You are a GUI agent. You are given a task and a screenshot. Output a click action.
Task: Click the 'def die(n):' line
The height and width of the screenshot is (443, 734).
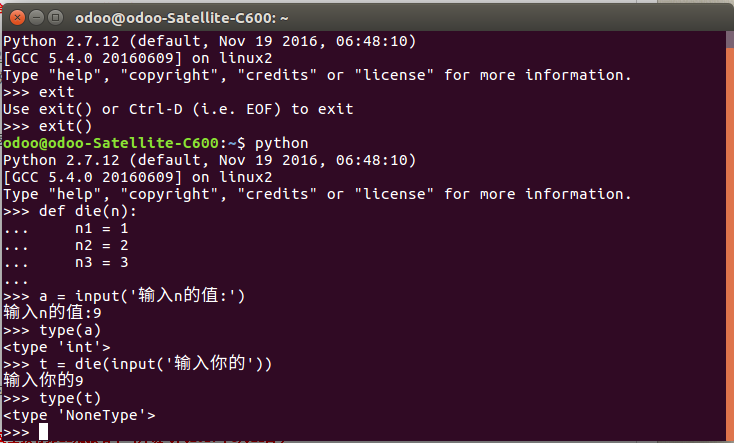(x=87, y=211)
